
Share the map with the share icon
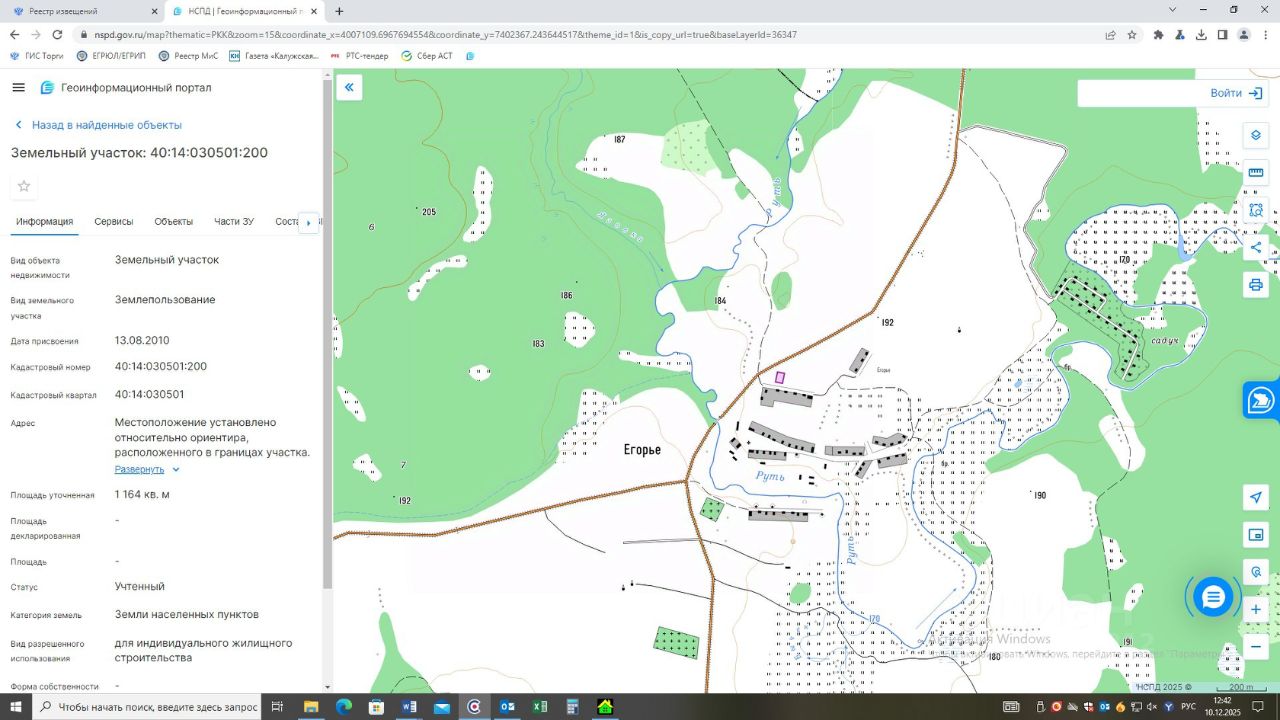click(1256, 248)
